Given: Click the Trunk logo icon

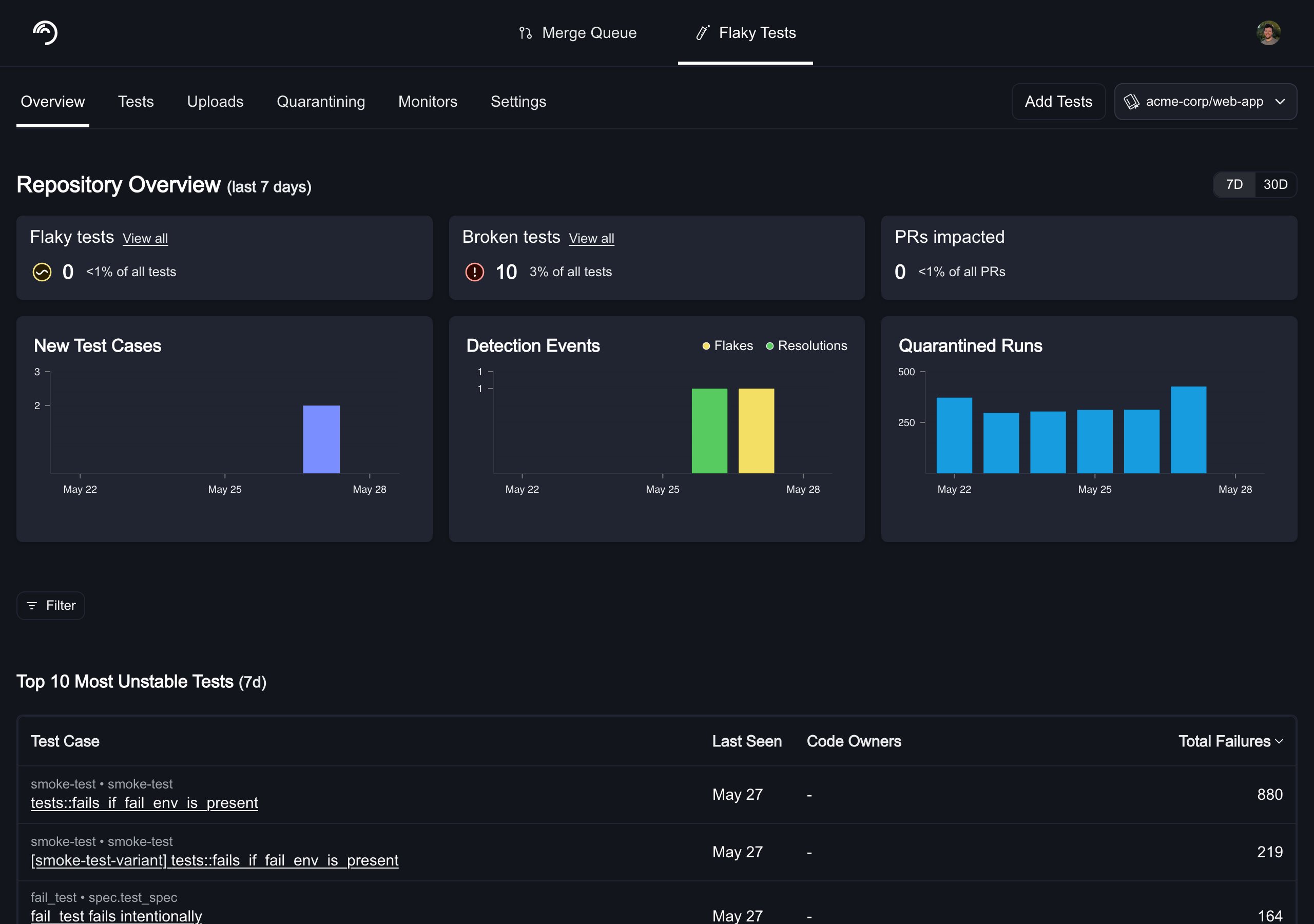Looking at the screenshot, I should (x=45, y=33).
